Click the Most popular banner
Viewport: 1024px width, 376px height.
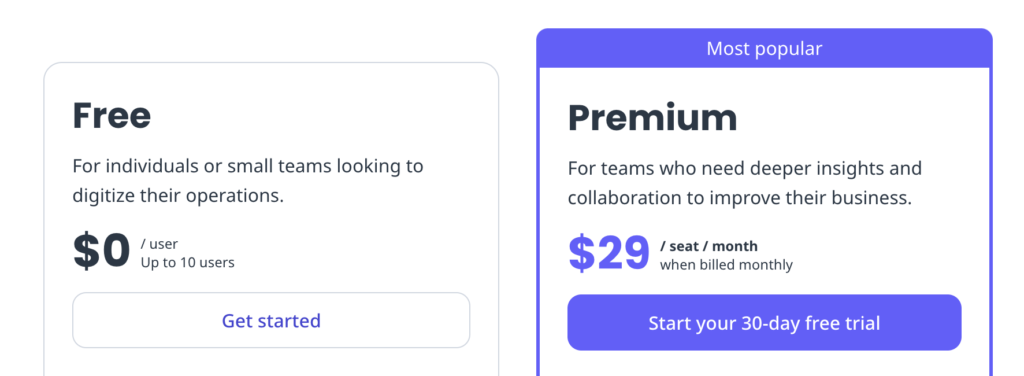[x=764, y=48]
